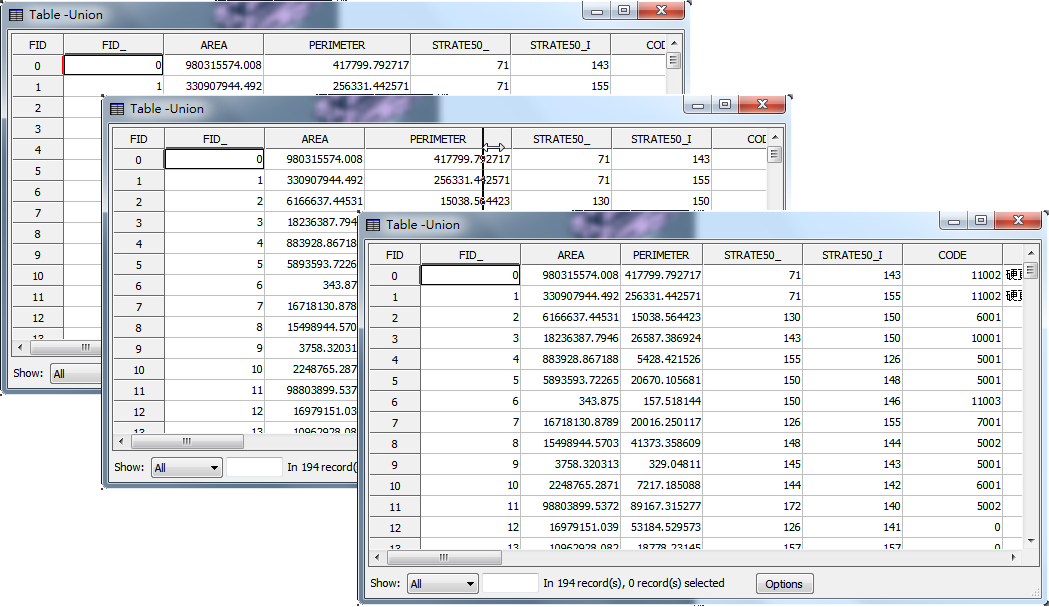
Task: Click scroll-right arrow in frontmost table
Action: 1014,557
